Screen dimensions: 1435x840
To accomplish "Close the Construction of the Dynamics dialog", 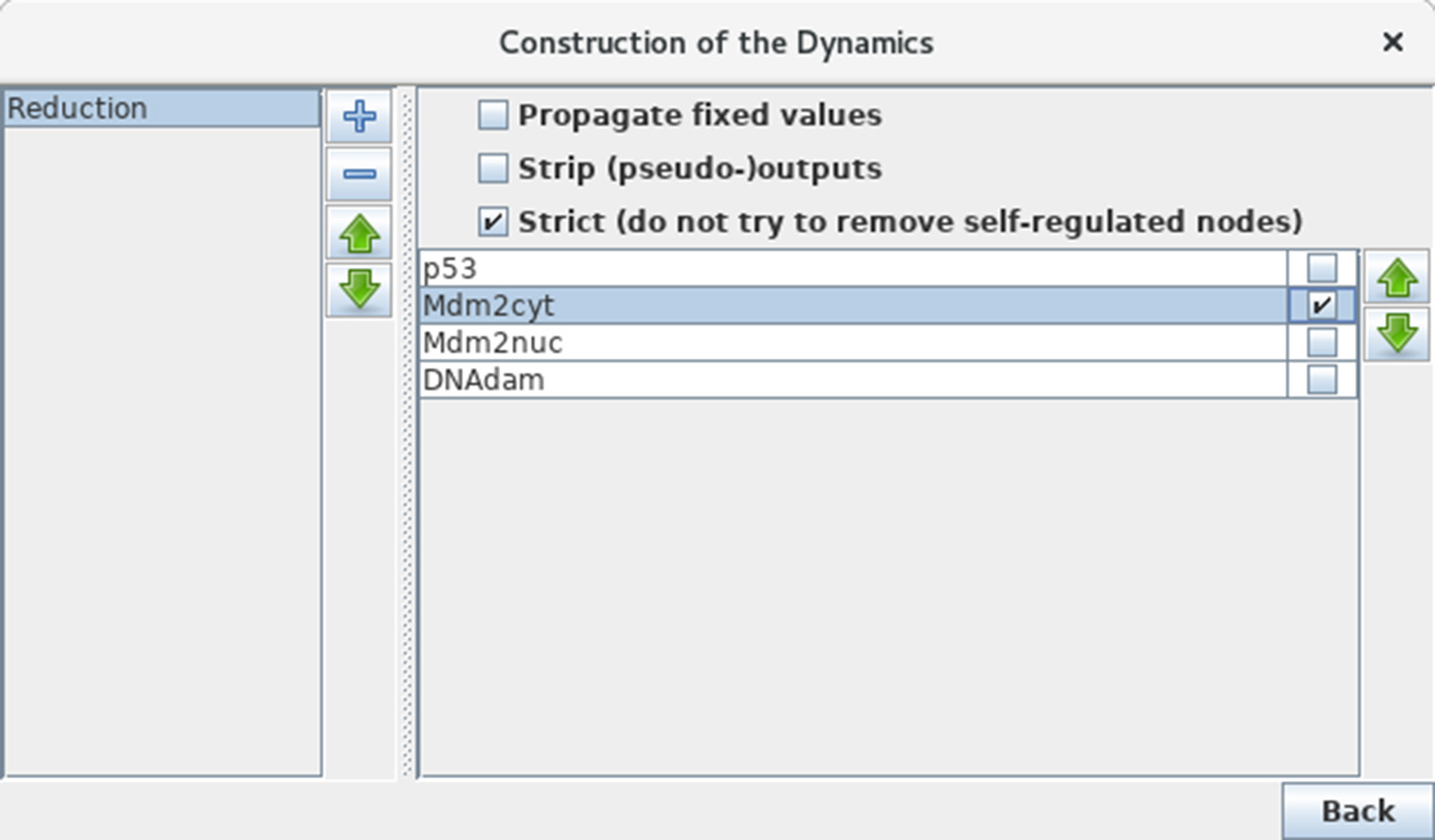I will (1392, 42).
